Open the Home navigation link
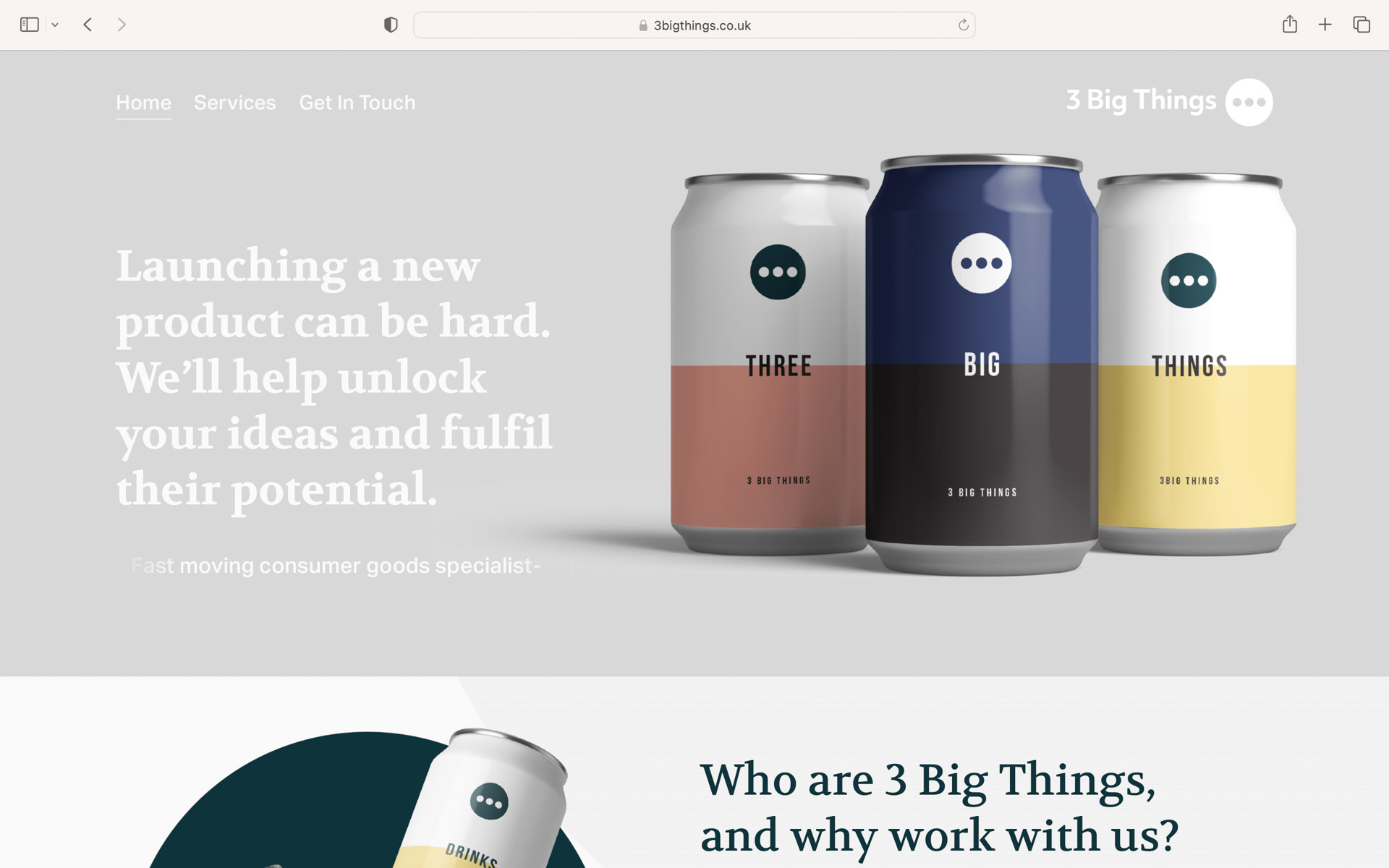The width and height of the screenshot is (1389, 868). point(143,103)
